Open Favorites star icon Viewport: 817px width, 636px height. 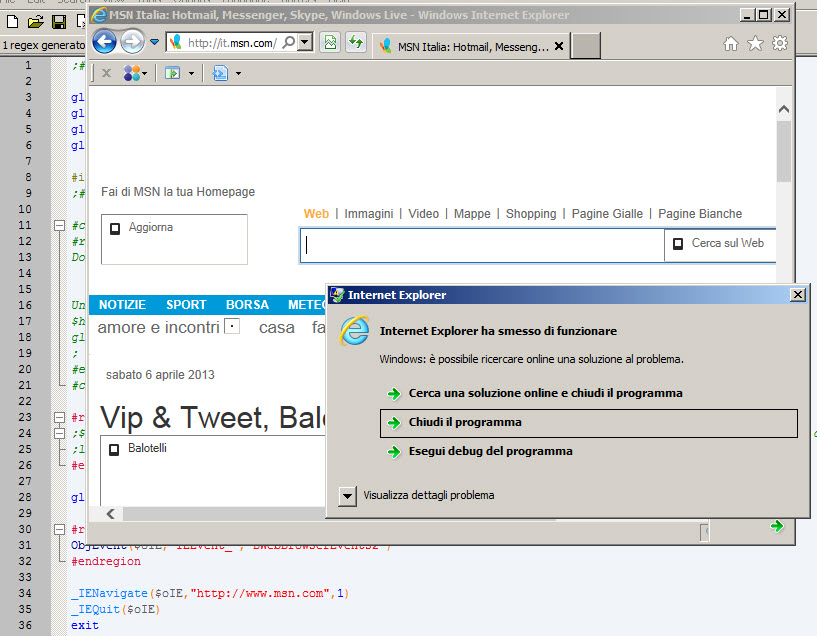point(755,43)
